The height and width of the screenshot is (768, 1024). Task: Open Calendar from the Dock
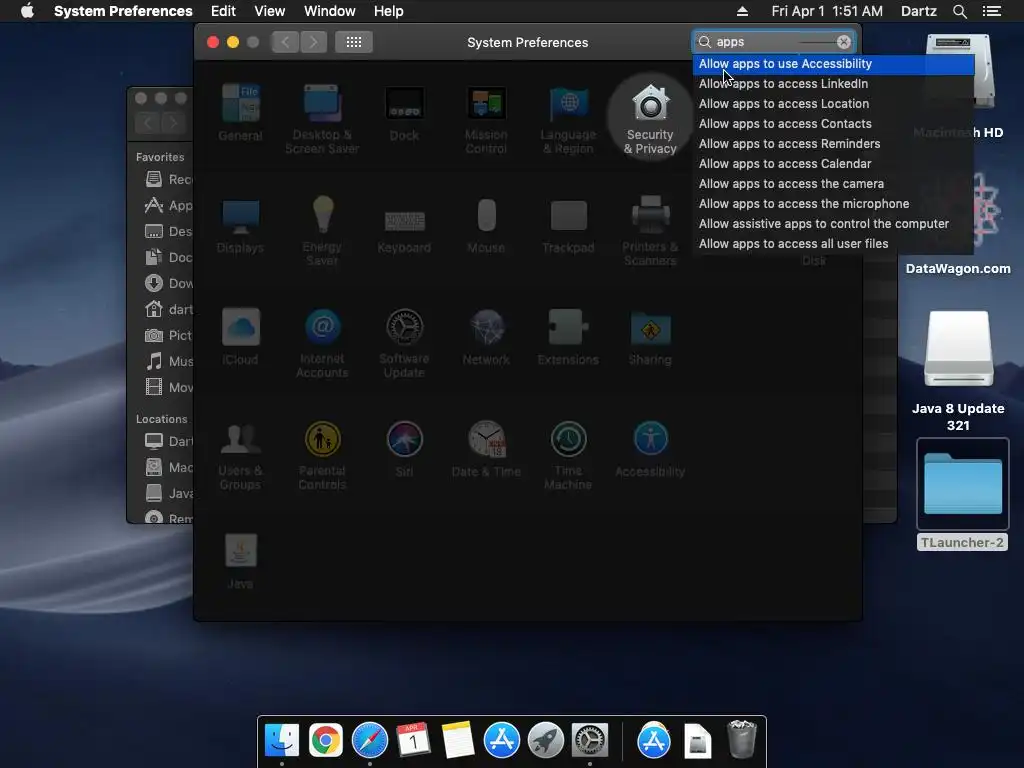point(413,740)
